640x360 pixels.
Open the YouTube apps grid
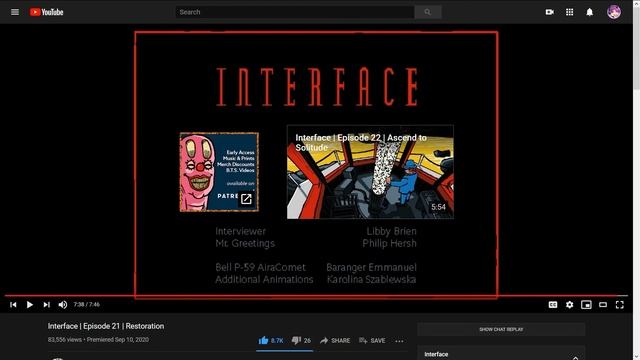pos(569,12)
